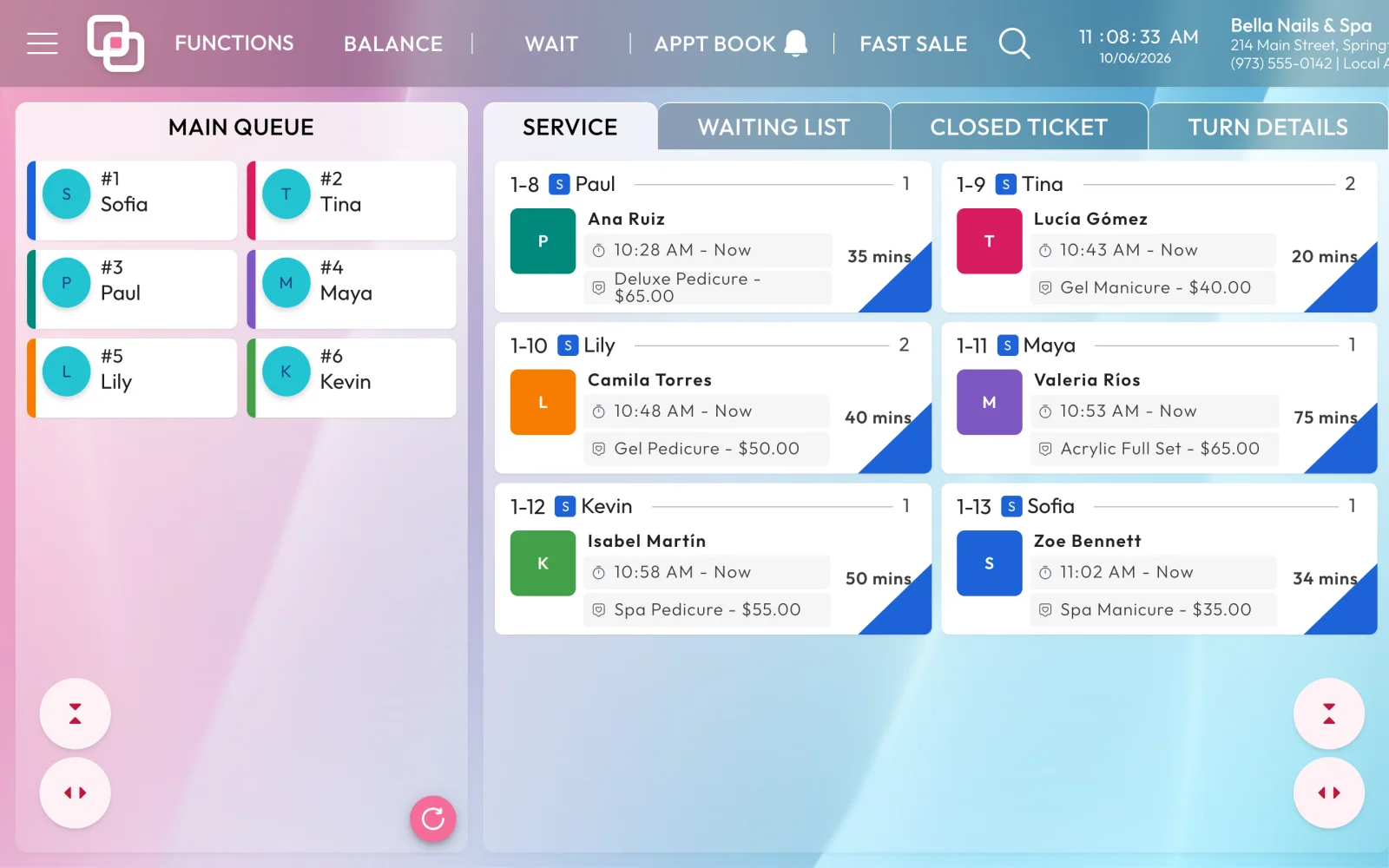
Task: Click the FAST SALE button
Action: 913,43
